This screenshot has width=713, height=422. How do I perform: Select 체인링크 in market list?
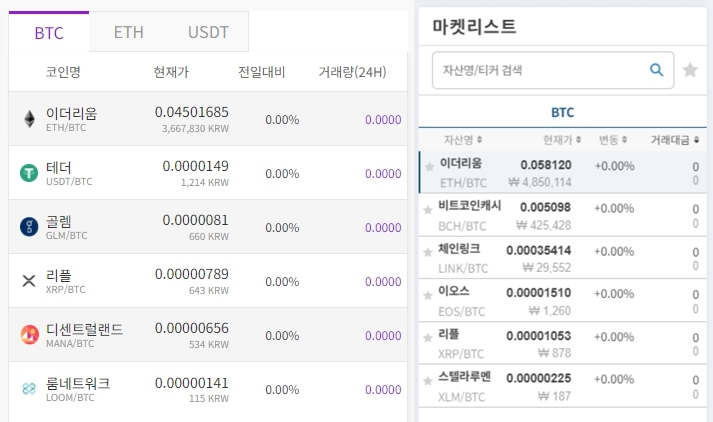[459, 248]
